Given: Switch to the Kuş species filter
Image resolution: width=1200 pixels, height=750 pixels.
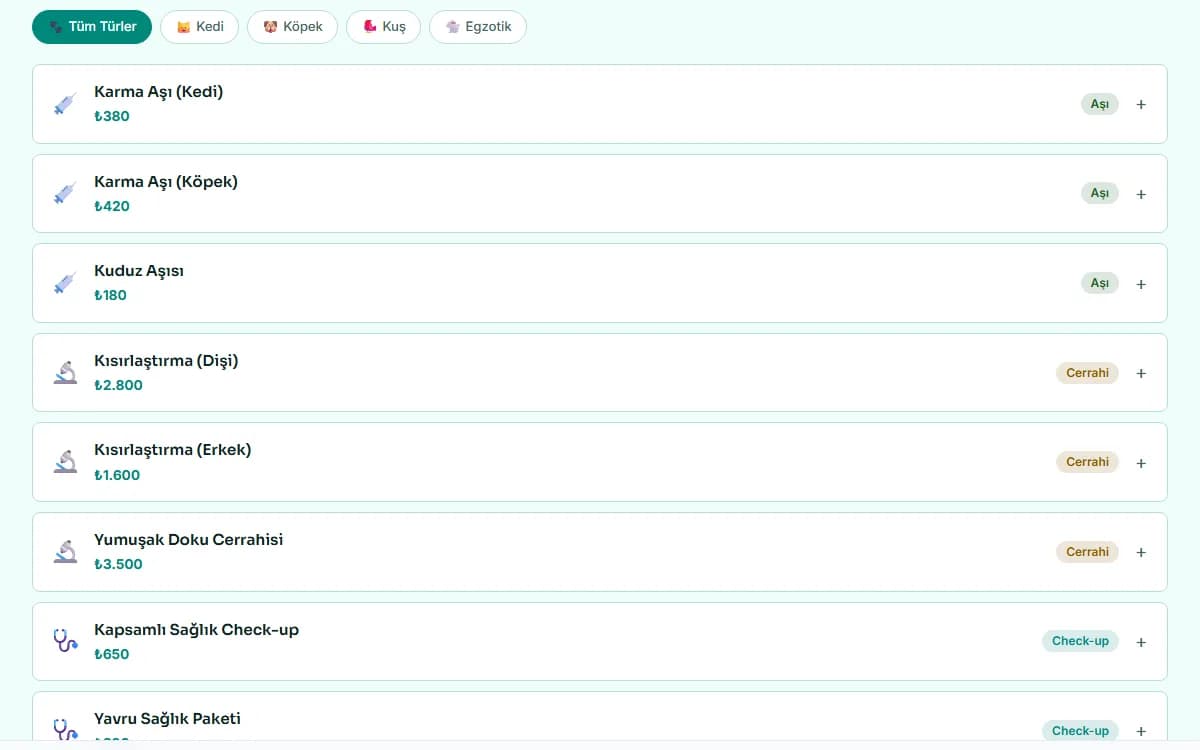Looking at the screenshot, I should coord(383,27).
